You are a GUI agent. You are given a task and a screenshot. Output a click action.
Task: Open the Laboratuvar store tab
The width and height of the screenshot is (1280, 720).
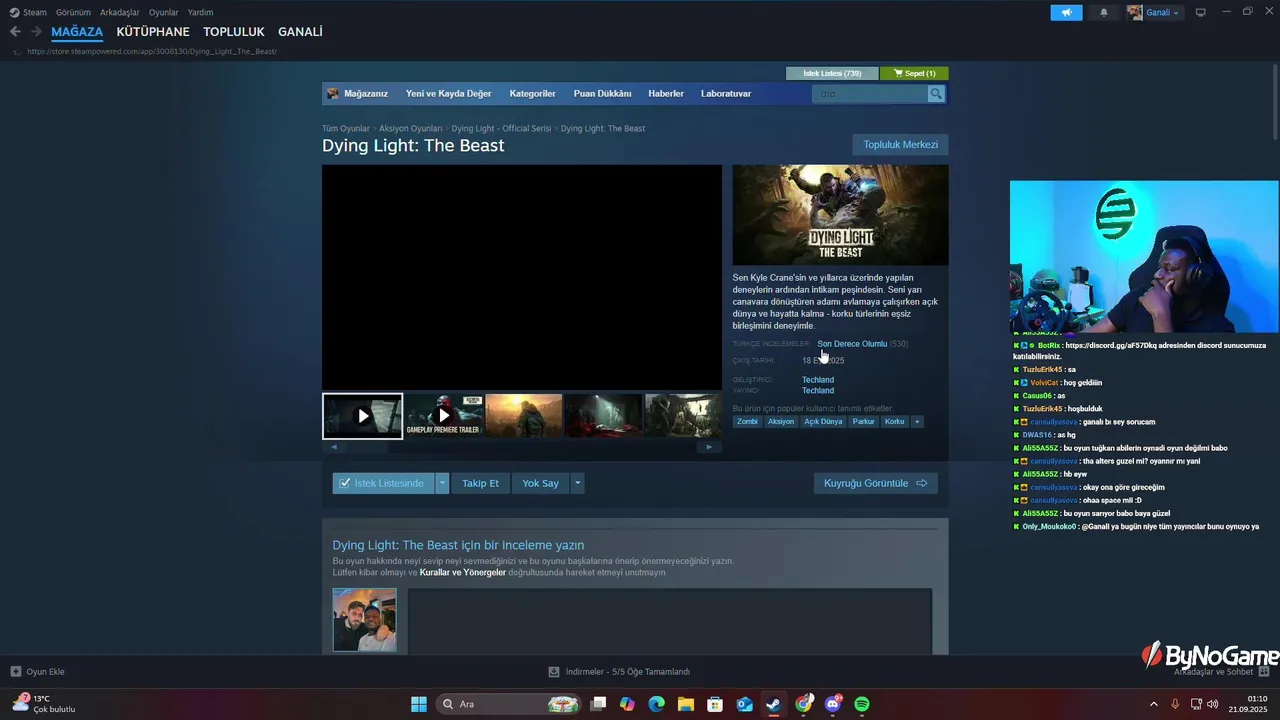(726, 94)
